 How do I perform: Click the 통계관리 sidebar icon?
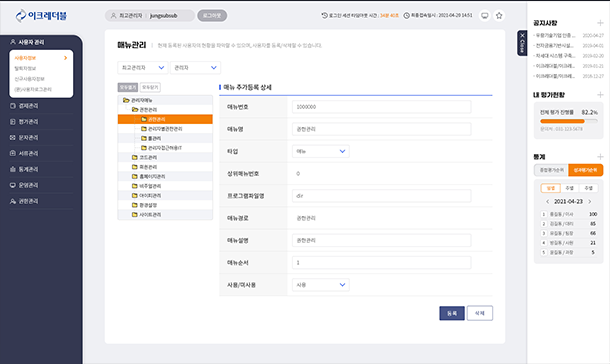click(13, 169)
